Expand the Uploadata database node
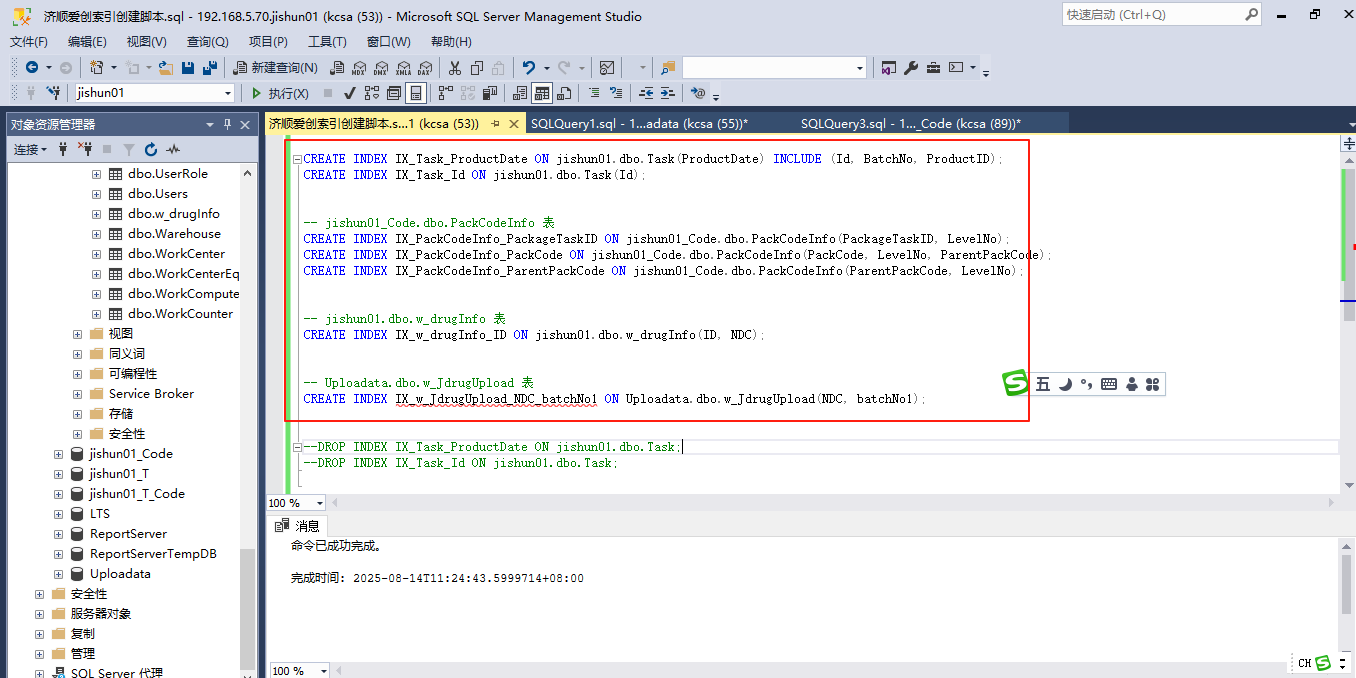Screen dimensions: 1356x678 (x=59, y=573)
